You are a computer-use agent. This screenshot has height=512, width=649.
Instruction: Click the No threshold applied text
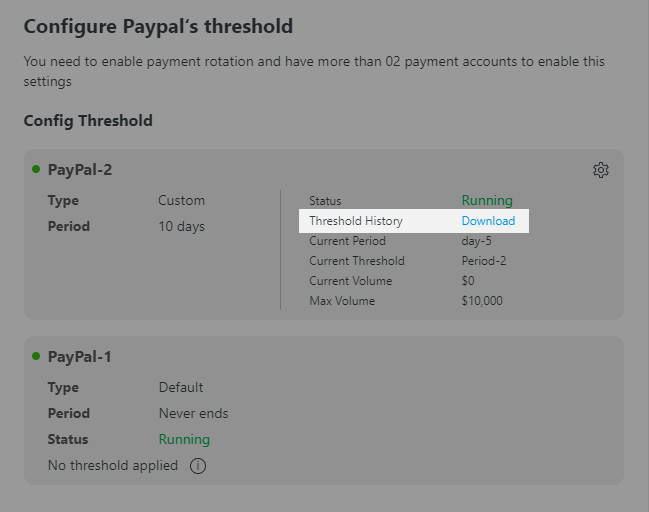(x=113, y=465)
